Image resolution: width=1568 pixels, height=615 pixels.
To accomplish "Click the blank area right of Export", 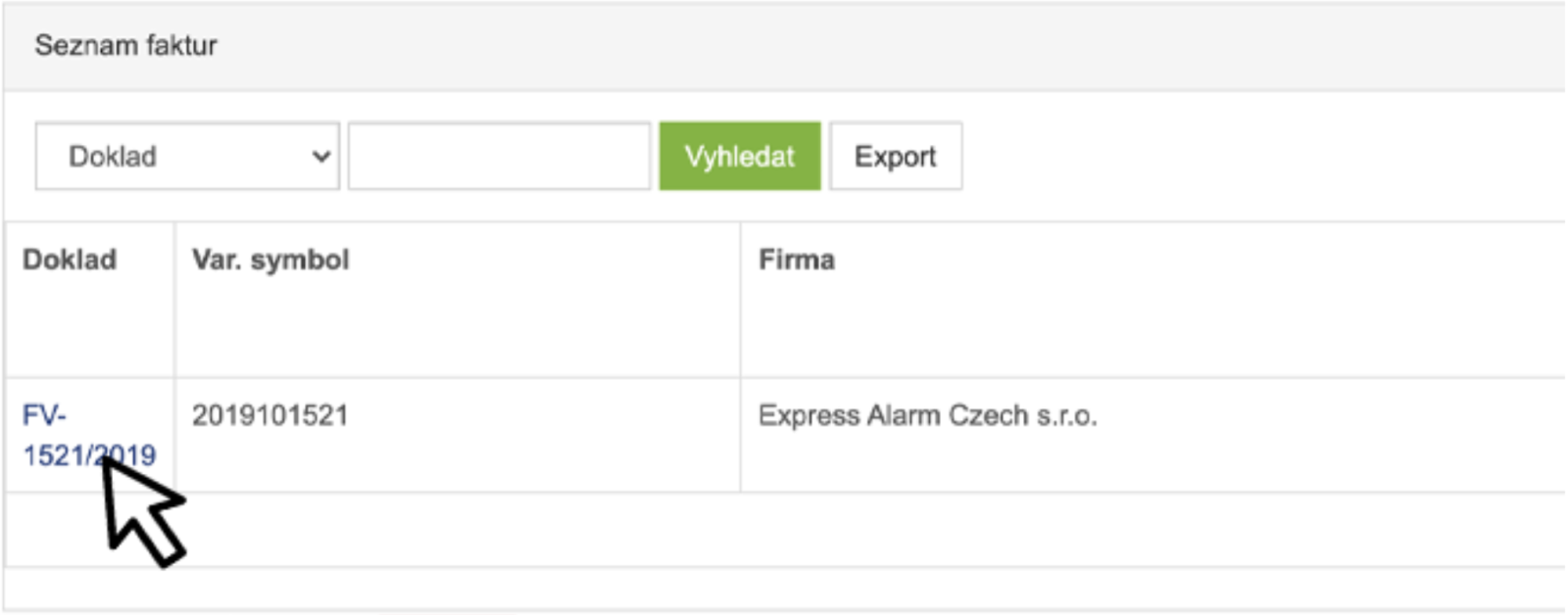I will click(x=1264, y=157).
